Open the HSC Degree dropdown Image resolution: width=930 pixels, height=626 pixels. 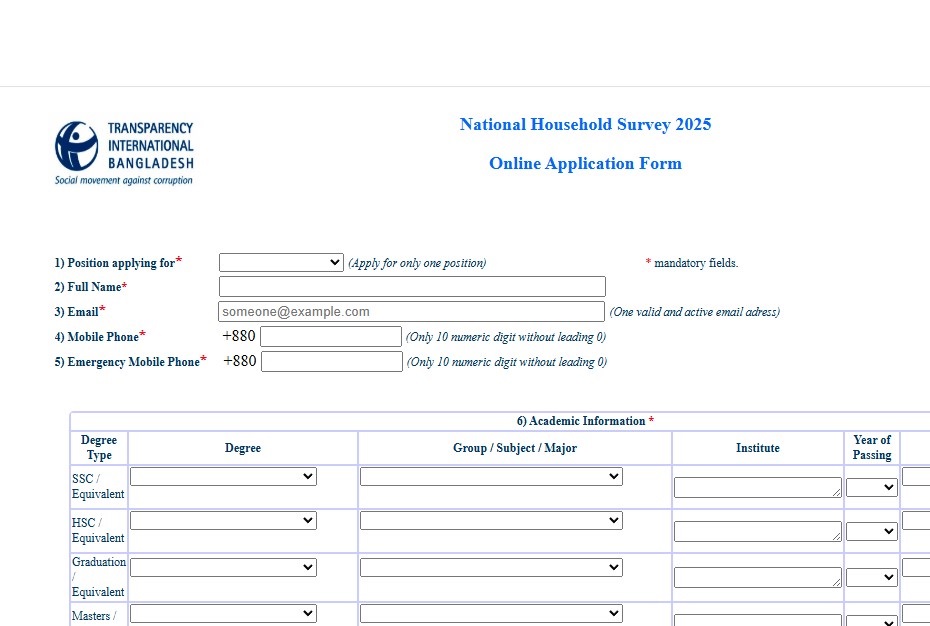pos(223,521)
